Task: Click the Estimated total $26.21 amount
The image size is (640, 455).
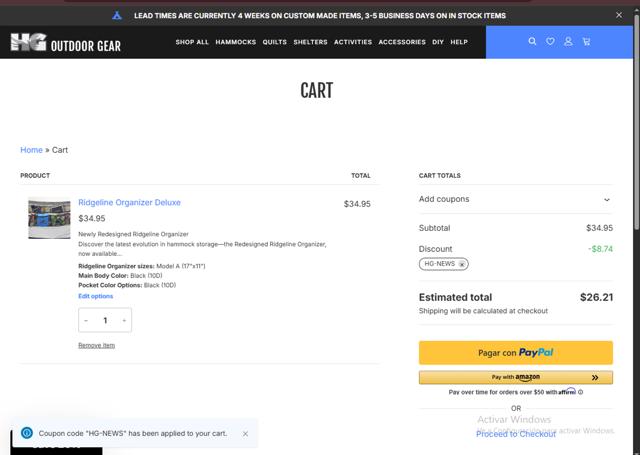Action: point(596,297)
